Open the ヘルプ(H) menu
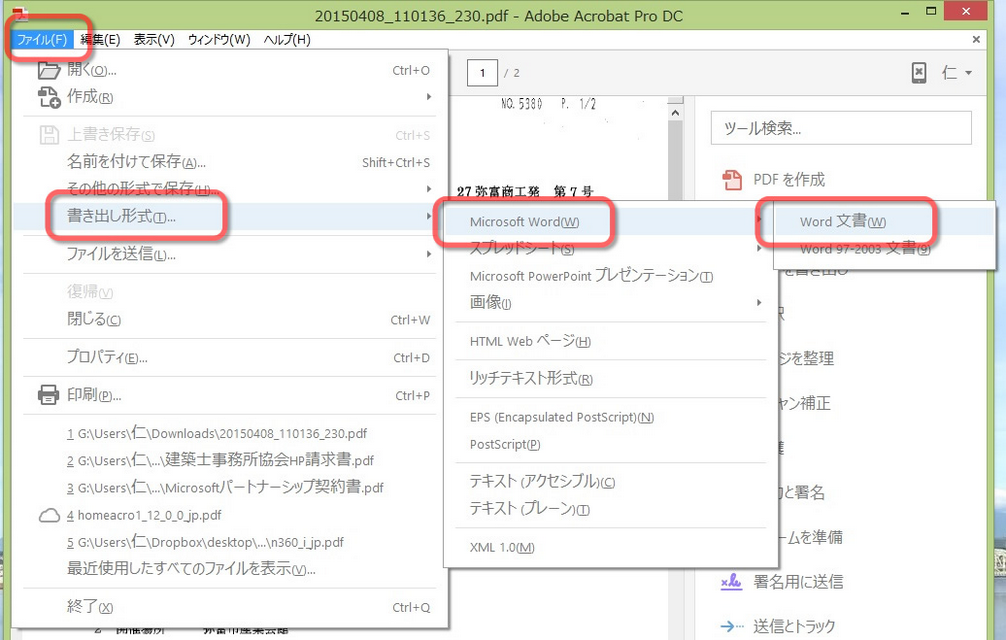This screenshot has height=640, width=1006. click(287, 40)
